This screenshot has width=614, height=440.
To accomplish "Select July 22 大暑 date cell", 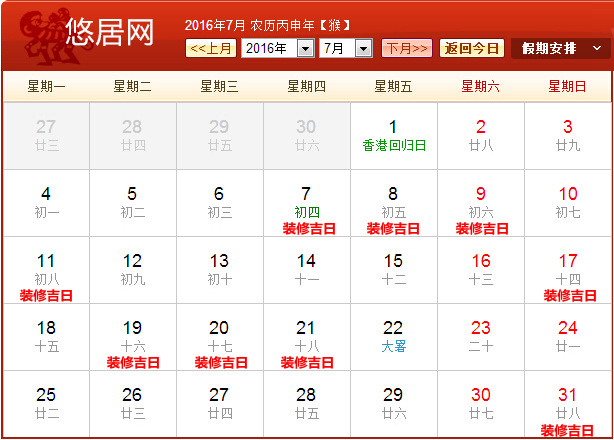I will (x=394, y=336).
